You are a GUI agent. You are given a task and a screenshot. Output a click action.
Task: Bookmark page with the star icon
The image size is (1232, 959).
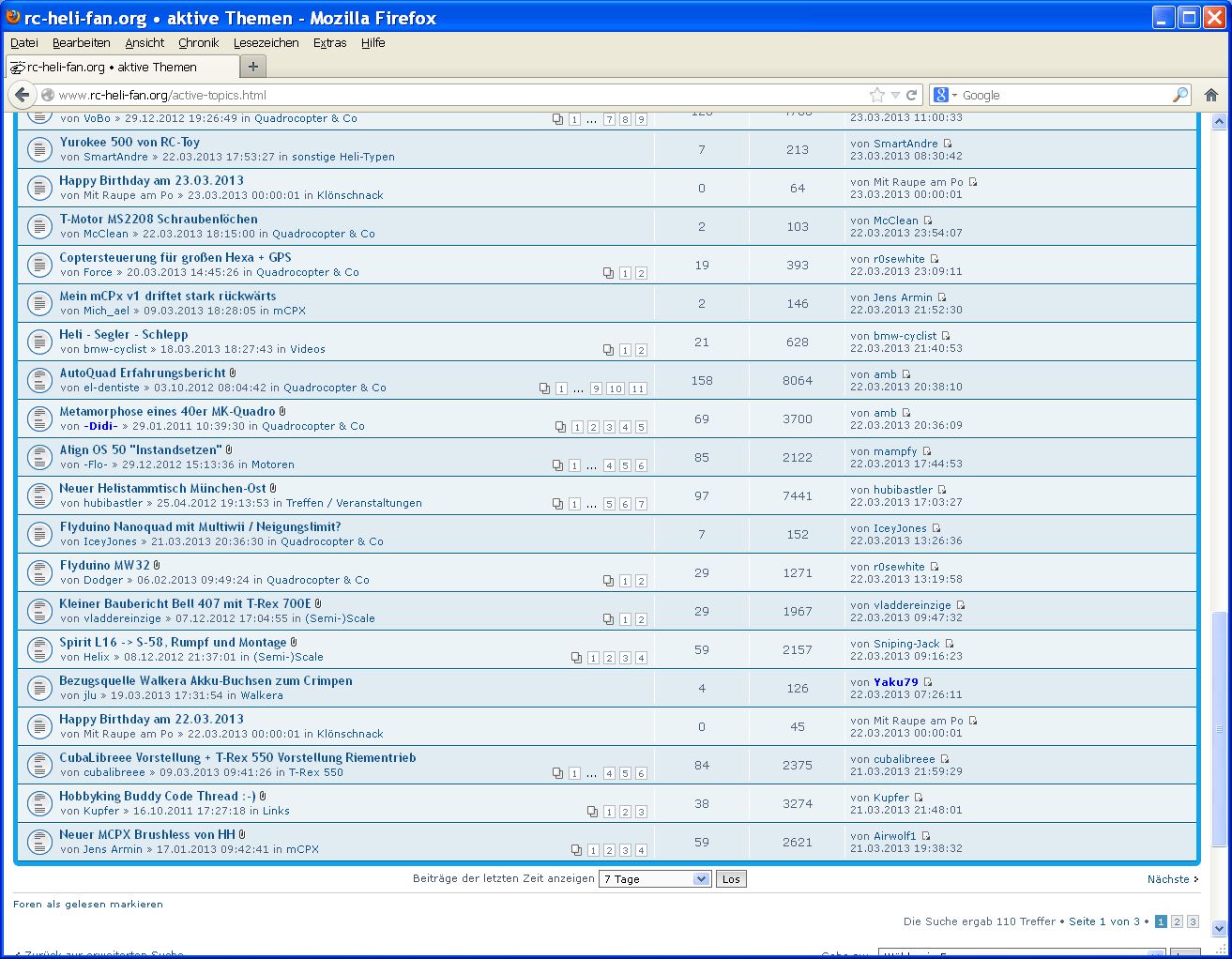coord(877,95)
